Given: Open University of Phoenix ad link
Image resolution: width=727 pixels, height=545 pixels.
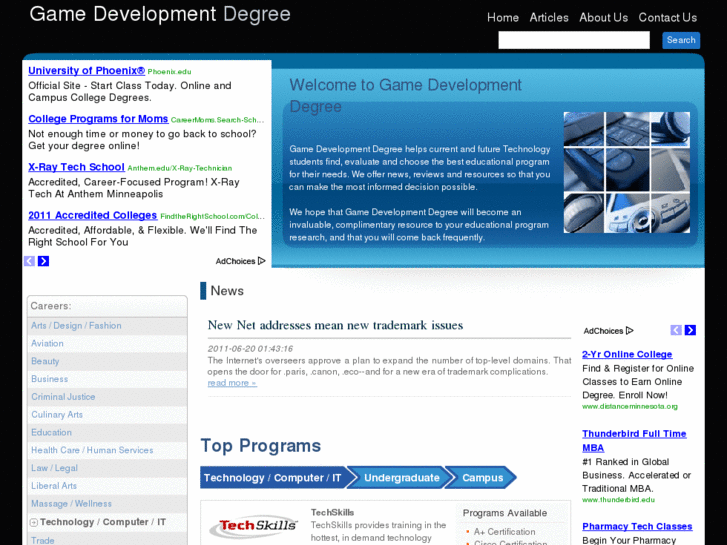Looking at the screenshot, I should coord(87,71).
